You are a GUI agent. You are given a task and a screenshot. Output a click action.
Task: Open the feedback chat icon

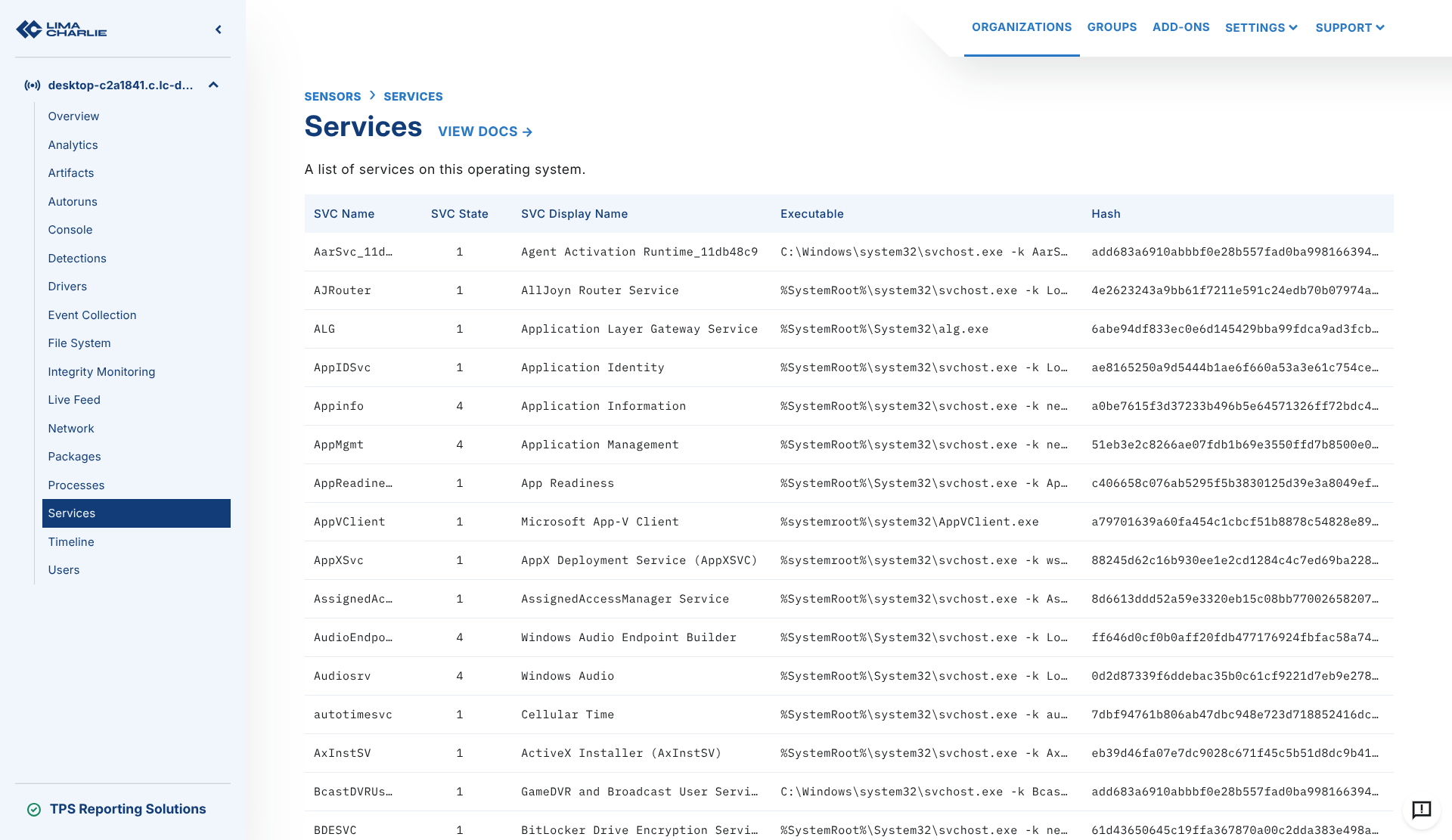click(x=1421, y=810)
